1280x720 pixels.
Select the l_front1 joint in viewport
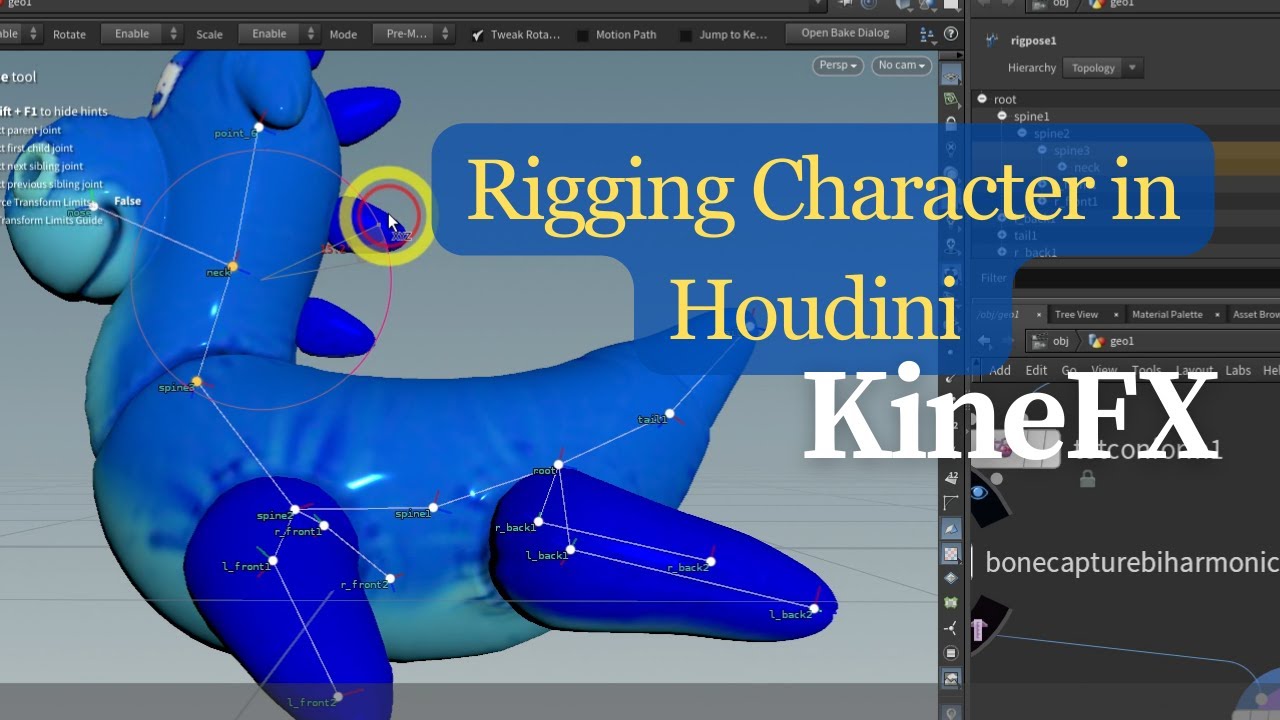(x=272, y=562)
